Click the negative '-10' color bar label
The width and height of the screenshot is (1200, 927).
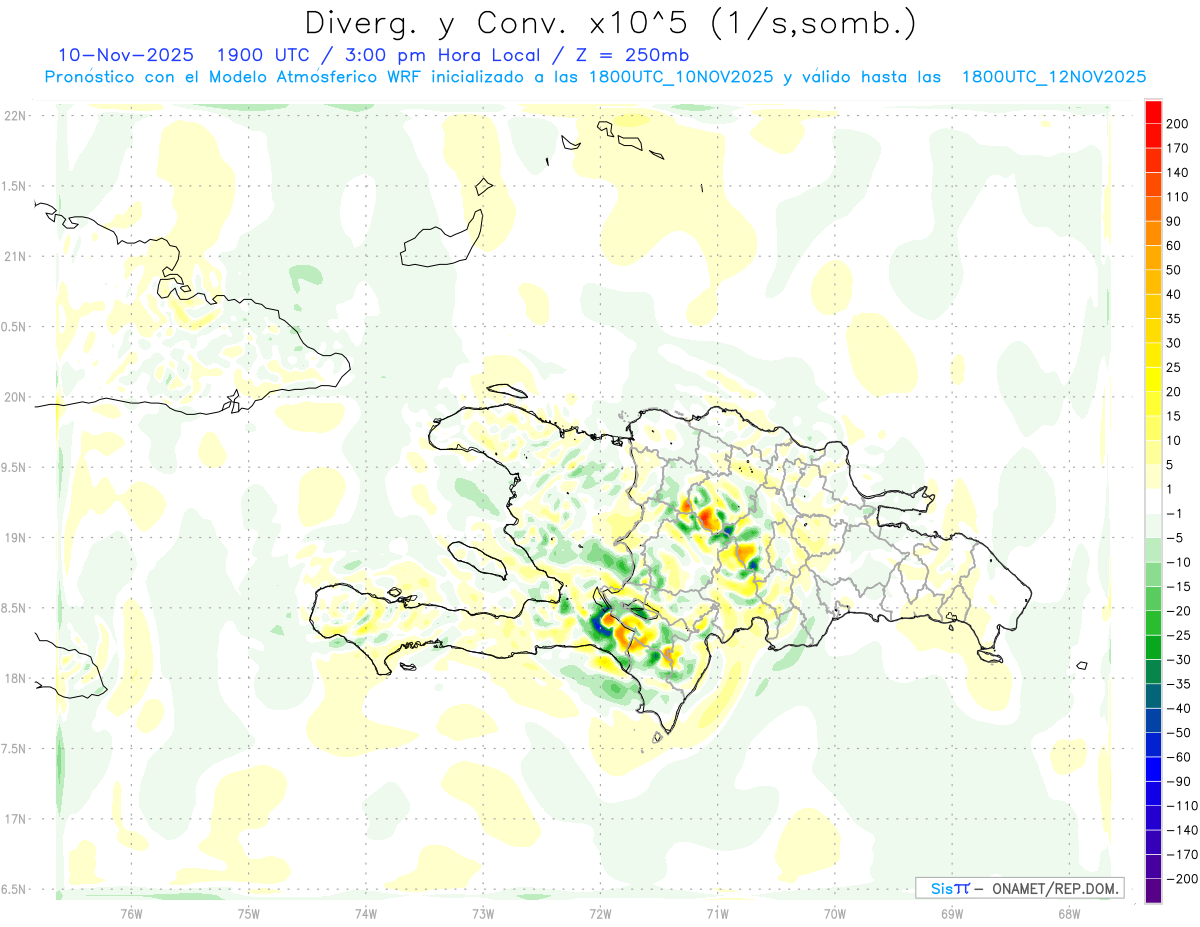point(1178,563)
